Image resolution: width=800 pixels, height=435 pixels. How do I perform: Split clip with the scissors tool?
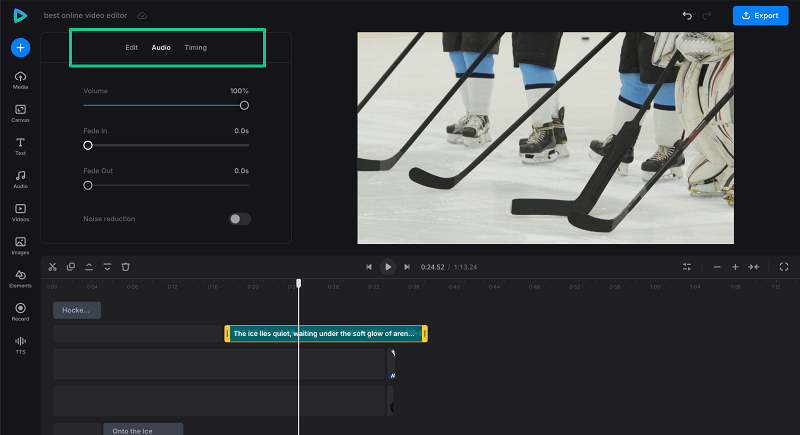[53, 267]
